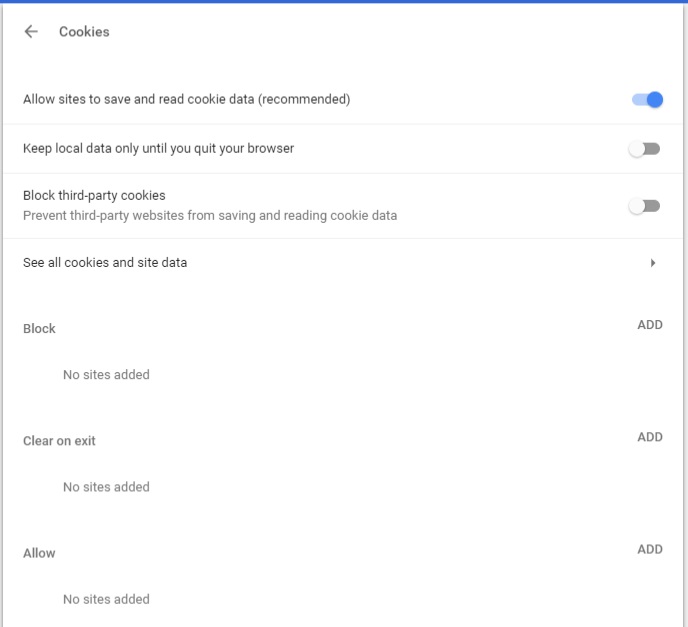Click the Block third-party cookies label
This screenshot has width=688, height=627.
point(94,195)
